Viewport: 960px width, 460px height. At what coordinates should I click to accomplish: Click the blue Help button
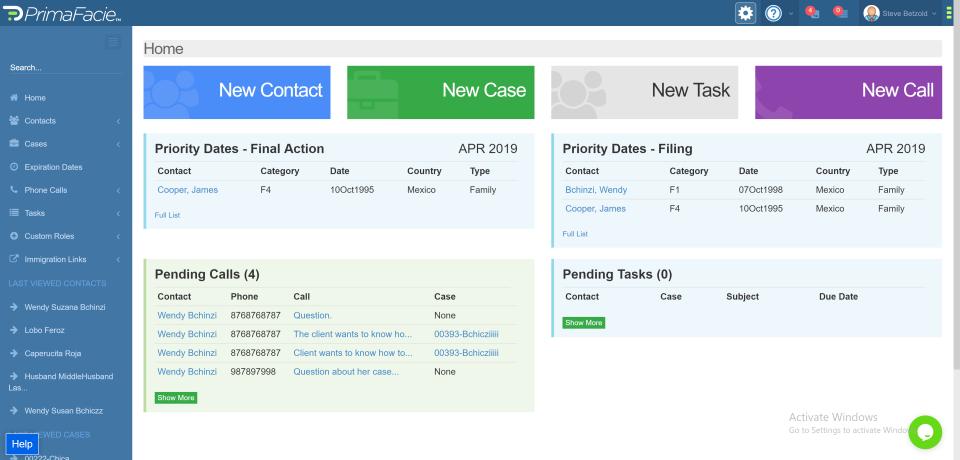[x=22, y=444]
